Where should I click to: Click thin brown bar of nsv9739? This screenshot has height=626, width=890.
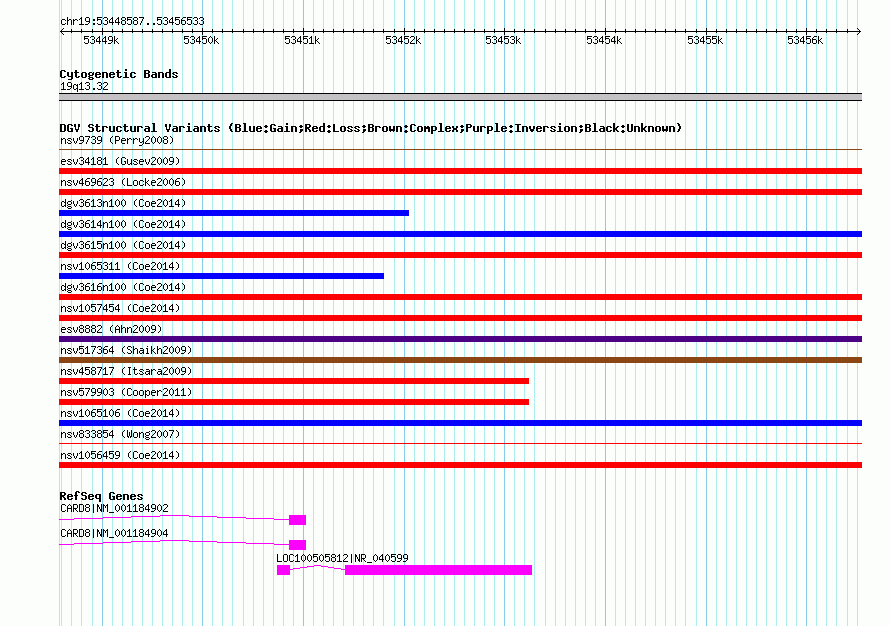pos(460,150)
